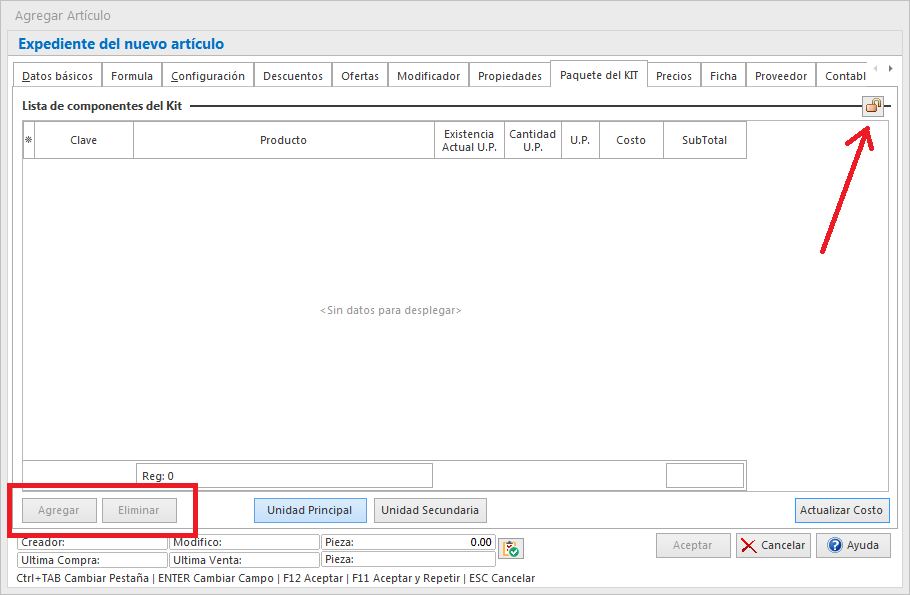Toggle the Unidad Principal button
Image resolution: width=910 pixels, height=595 pixels.
click(x=309, y=510)
